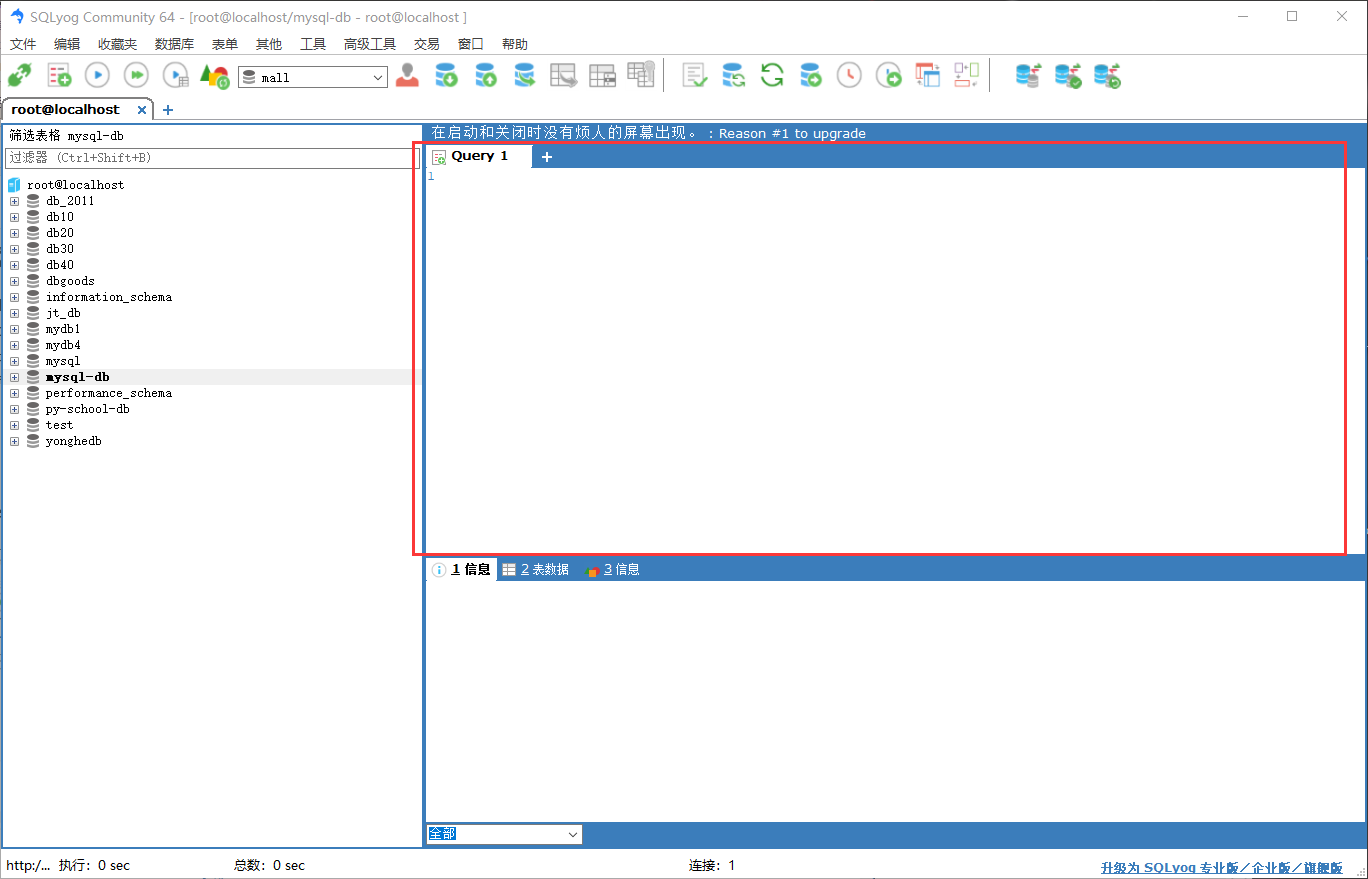
Task: Click execute and edit resultset icon
Action: click(x=176, y=76)
